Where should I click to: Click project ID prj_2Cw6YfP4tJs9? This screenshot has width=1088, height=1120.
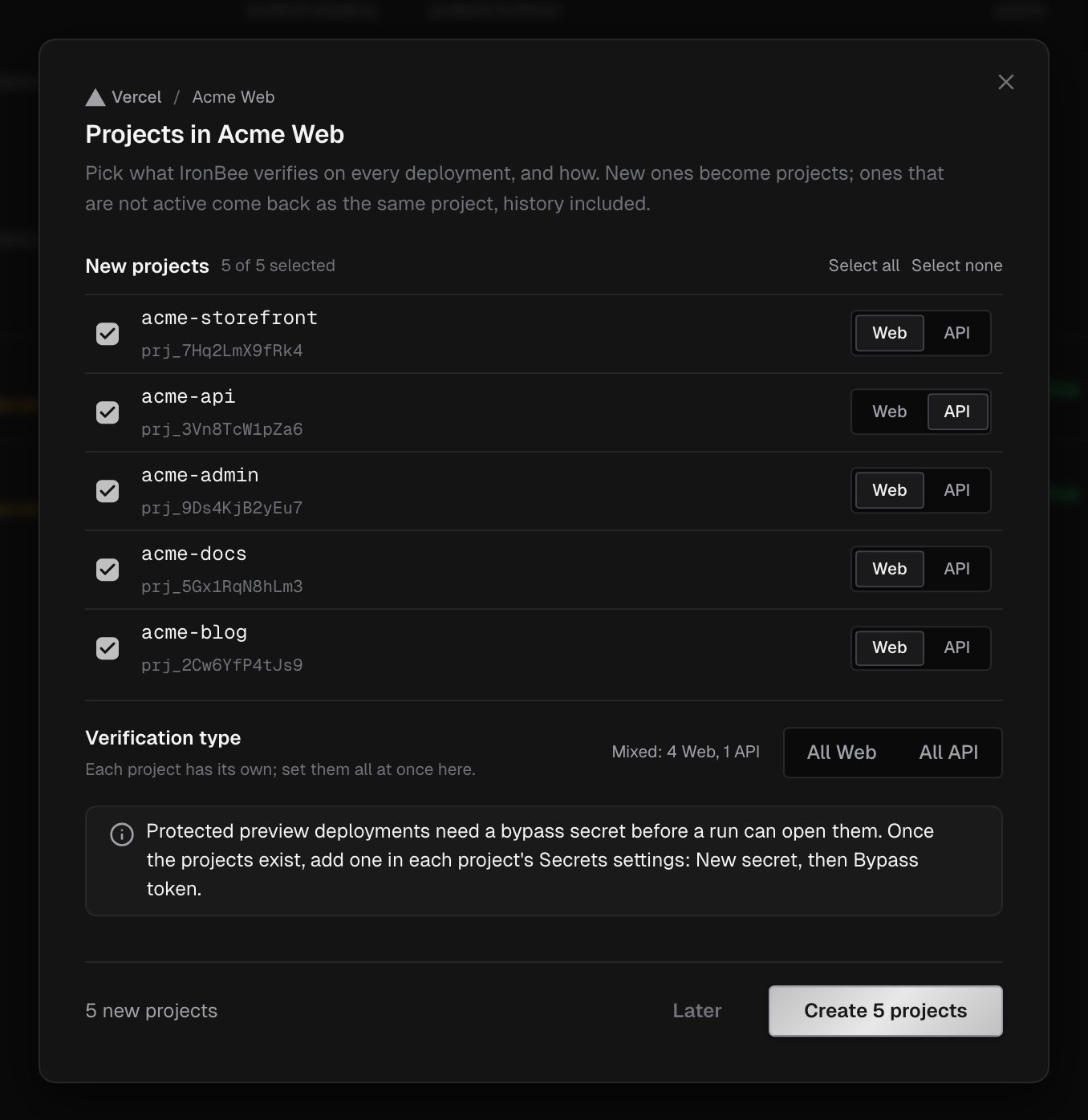pos(222,665)
